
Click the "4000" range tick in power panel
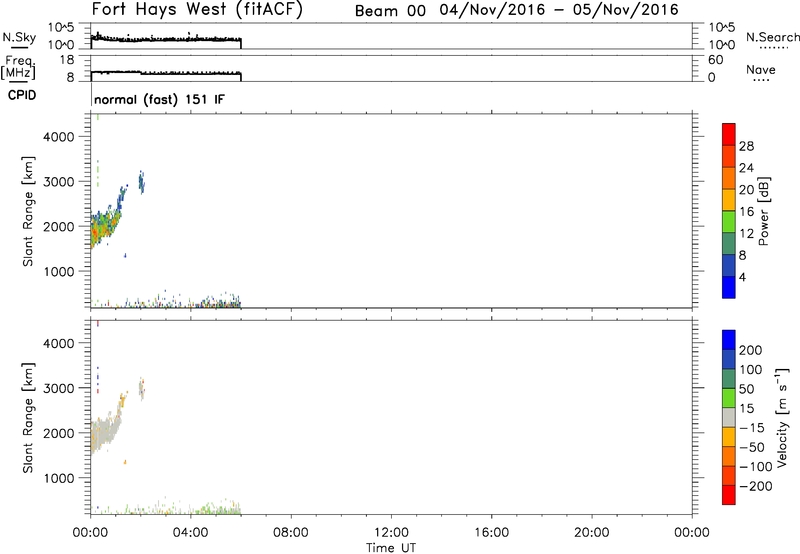[x=58, y=137]
